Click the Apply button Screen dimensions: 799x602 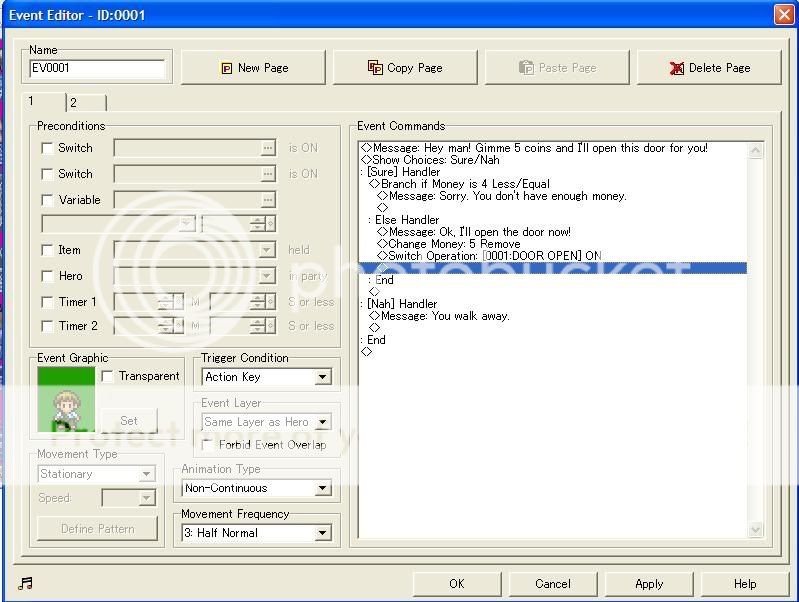pos(649,584)
